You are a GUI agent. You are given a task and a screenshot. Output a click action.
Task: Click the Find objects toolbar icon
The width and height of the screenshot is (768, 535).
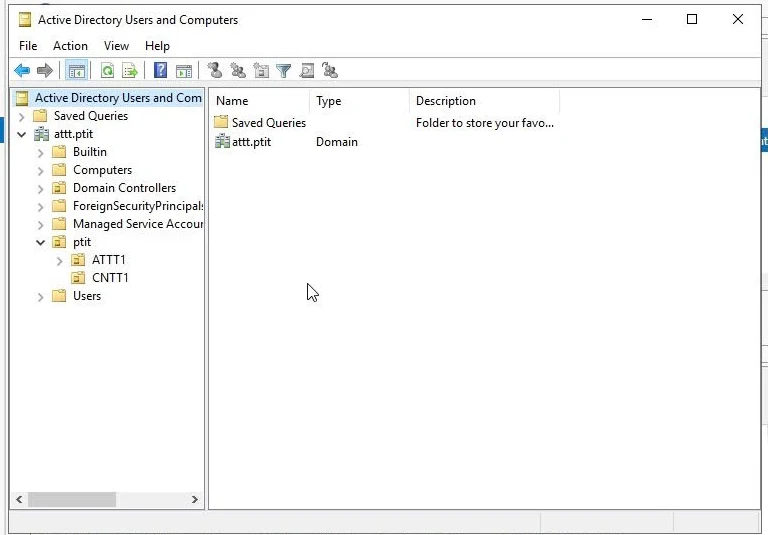tap(307, 71)
